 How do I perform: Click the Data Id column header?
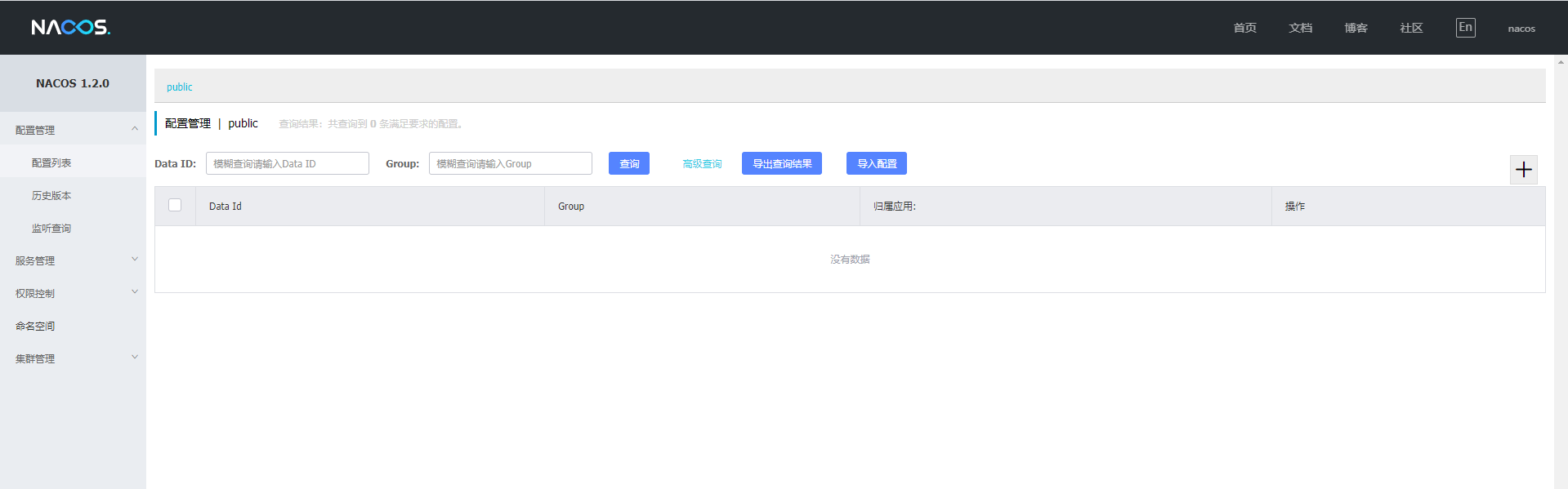(x=370, y=206)
